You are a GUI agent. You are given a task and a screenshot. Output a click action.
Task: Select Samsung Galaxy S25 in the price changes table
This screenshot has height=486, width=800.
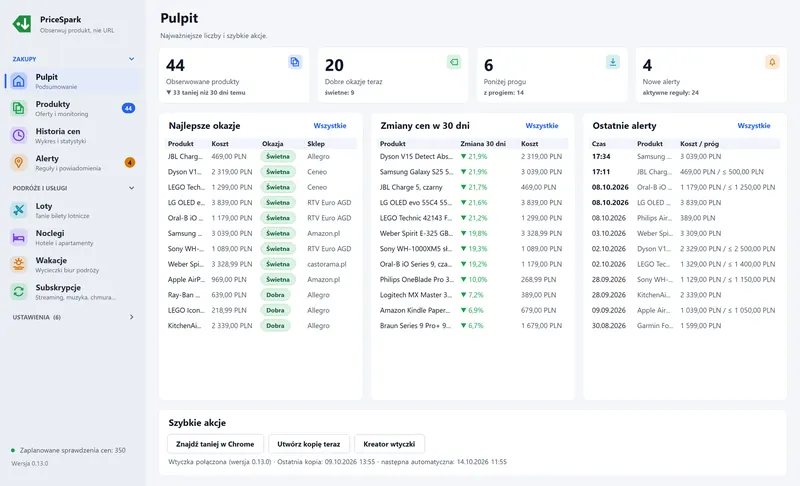[472, 172]
